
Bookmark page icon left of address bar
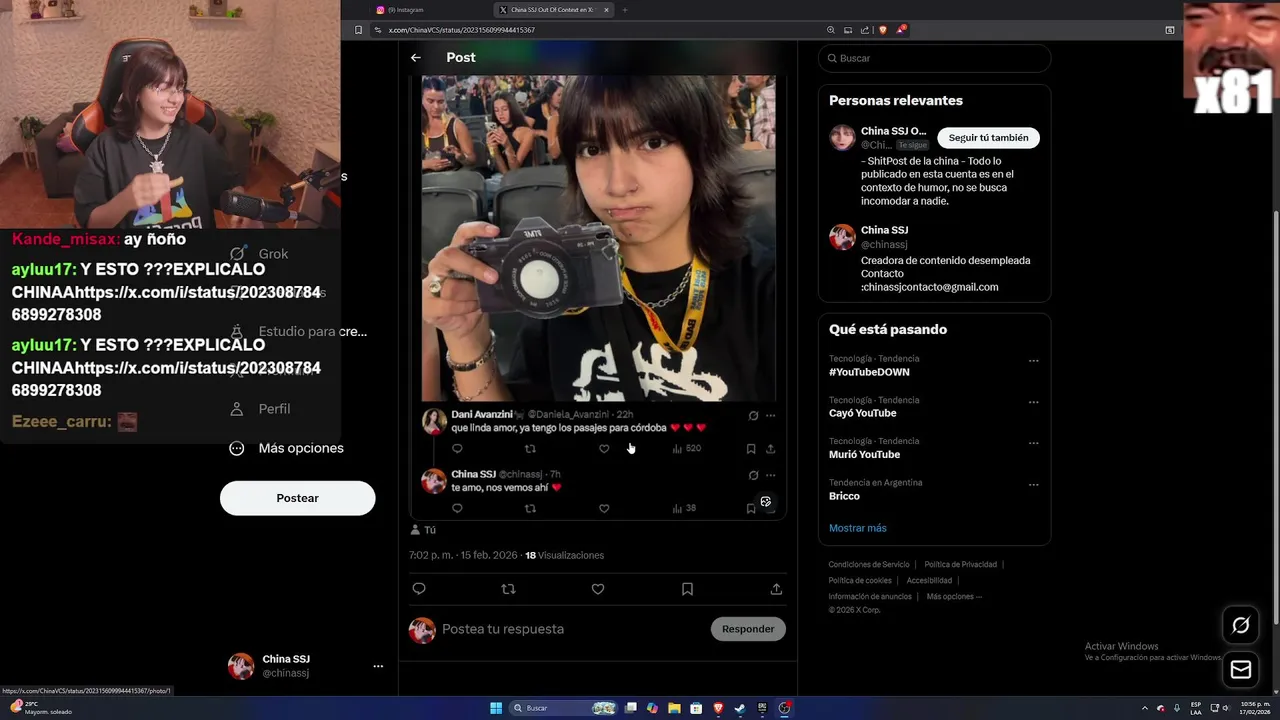tap(359, 30)
